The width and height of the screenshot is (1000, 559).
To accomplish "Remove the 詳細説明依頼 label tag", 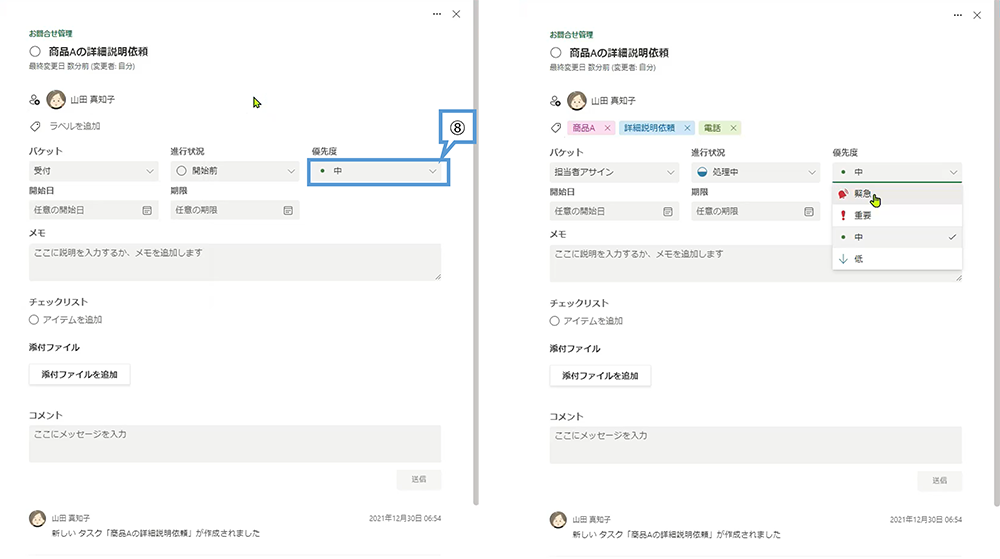I will (688, 128).
